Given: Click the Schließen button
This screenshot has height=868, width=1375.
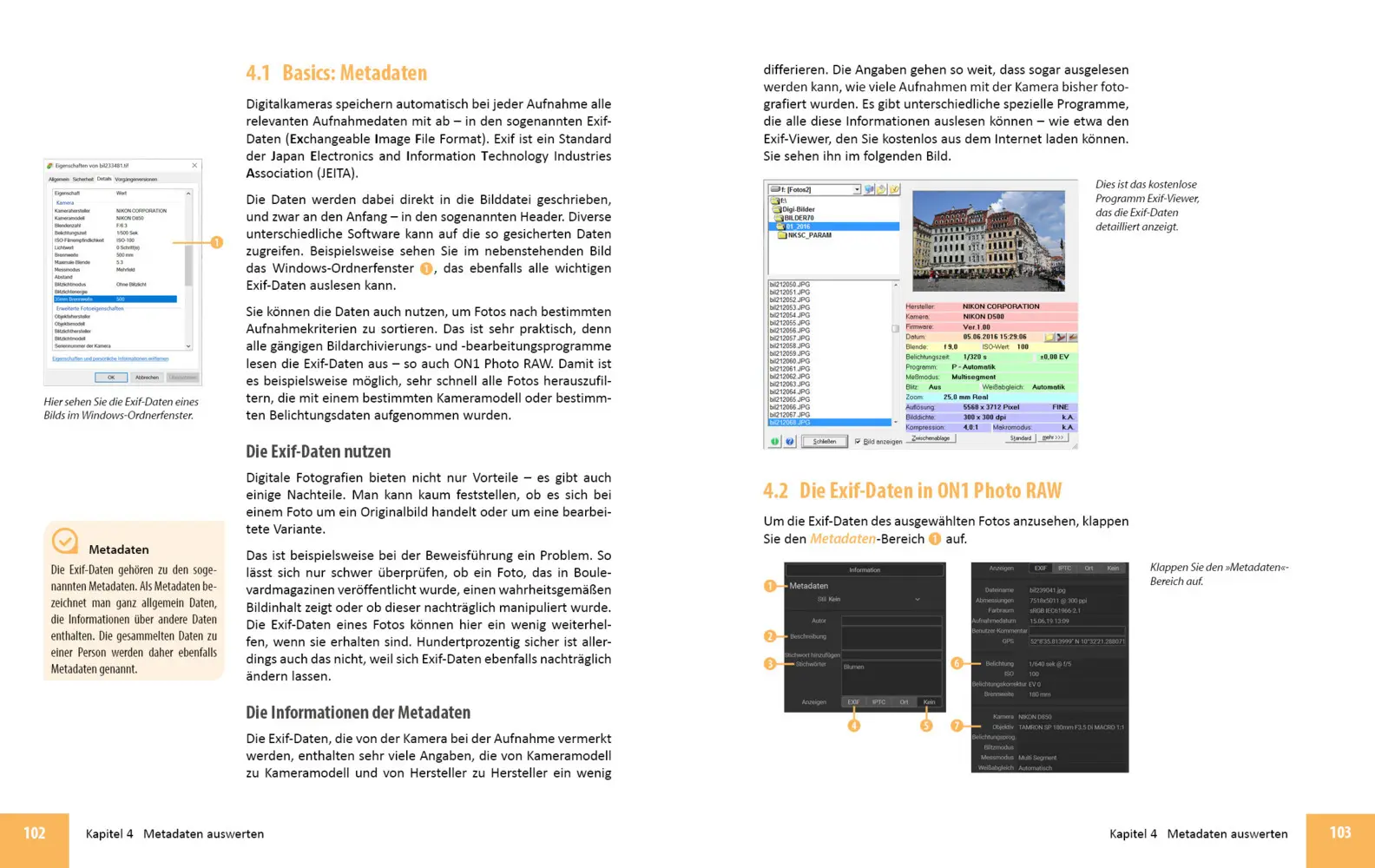Looking at the screenshot, I should (825, 442).
